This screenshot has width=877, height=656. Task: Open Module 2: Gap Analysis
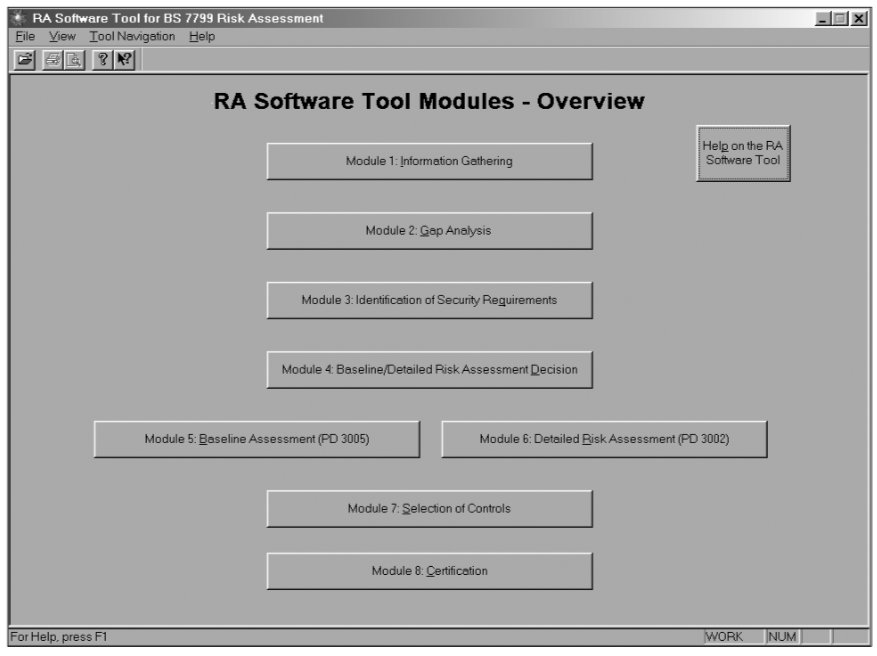(x=430, y=230)
